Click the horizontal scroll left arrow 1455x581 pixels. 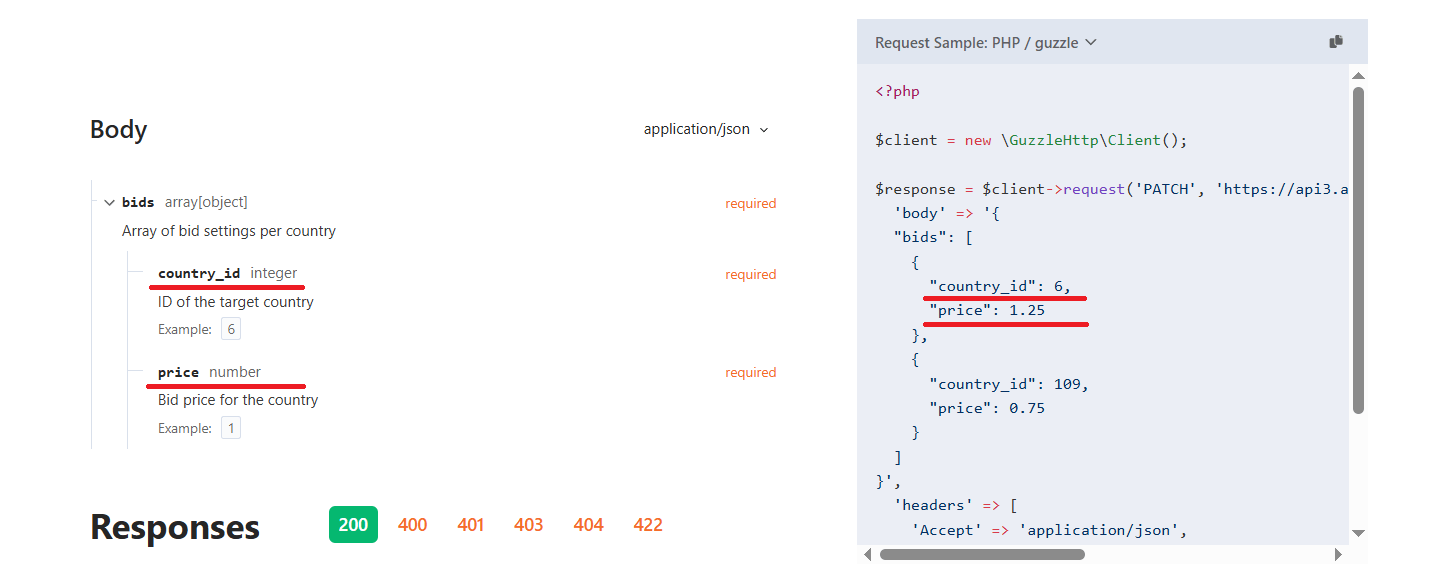click(x=867, y=554)
